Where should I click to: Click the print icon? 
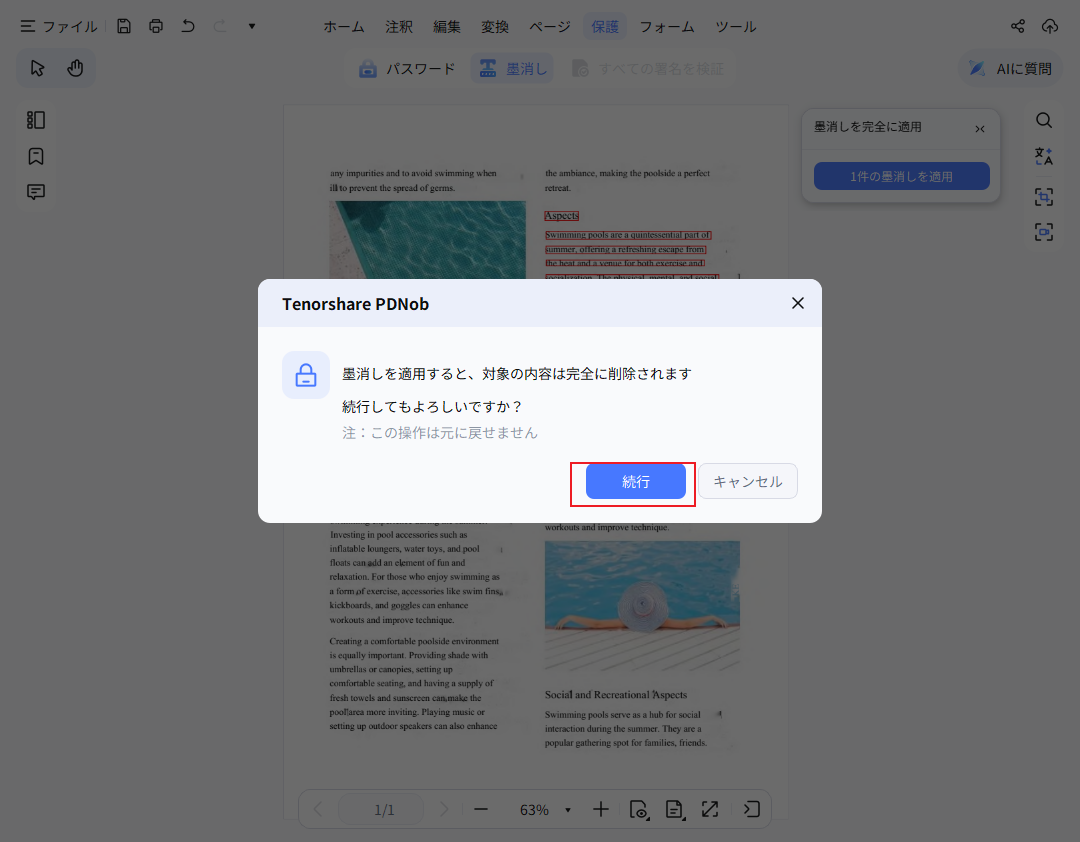[x=156, y=26]
